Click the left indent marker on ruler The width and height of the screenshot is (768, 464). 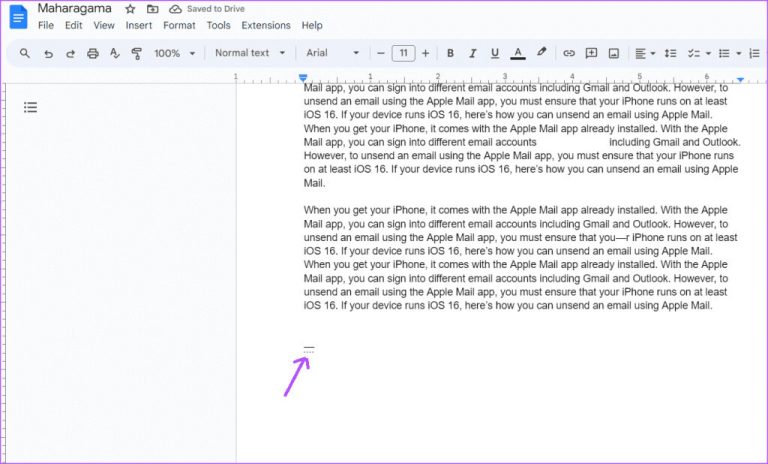coord(303,77)
